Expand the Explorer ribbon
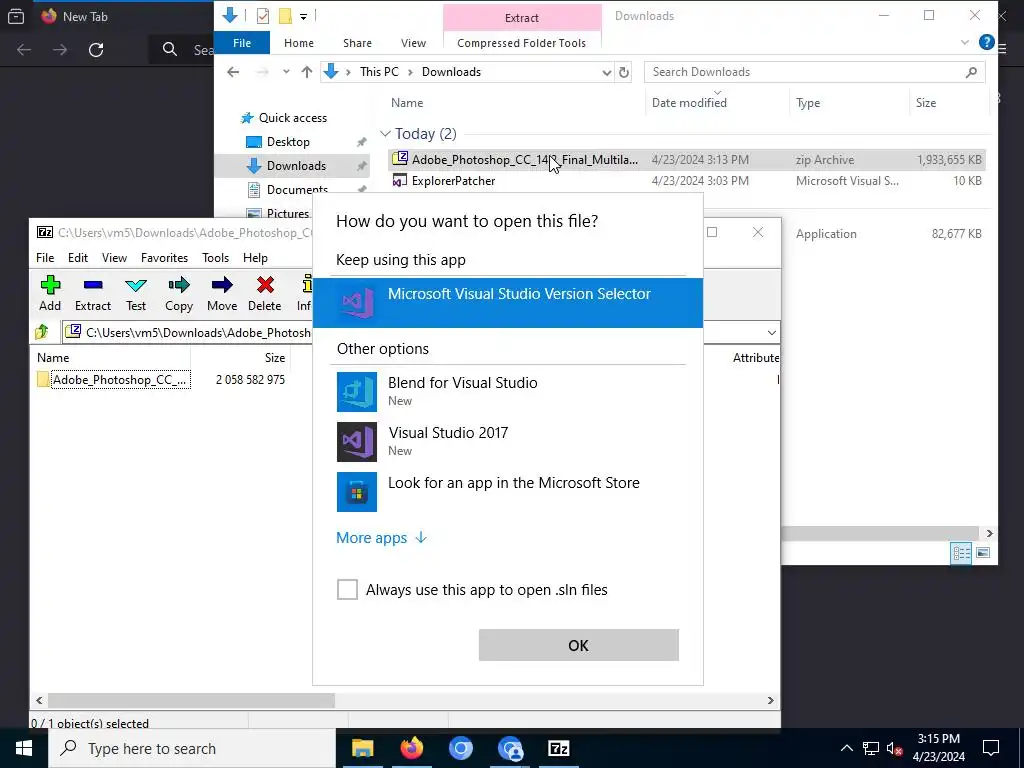The width and height of the screenshot is (1024, 768). [x=965, y=42]
